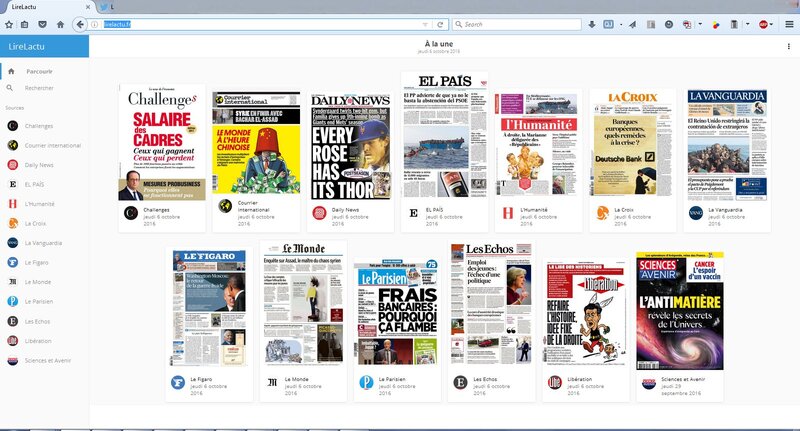
Task: Click the Adblock Plus ABP icon
Action: tap(763, 24)
